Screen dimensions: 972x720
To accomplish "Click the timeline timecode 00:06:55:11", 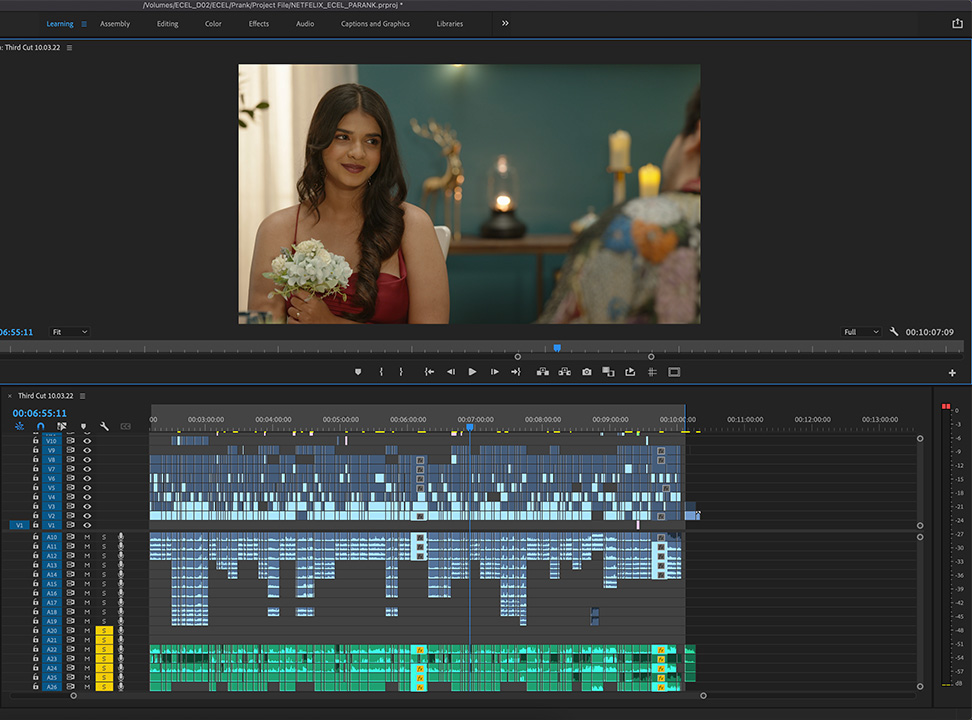I will tap(40, 413).
